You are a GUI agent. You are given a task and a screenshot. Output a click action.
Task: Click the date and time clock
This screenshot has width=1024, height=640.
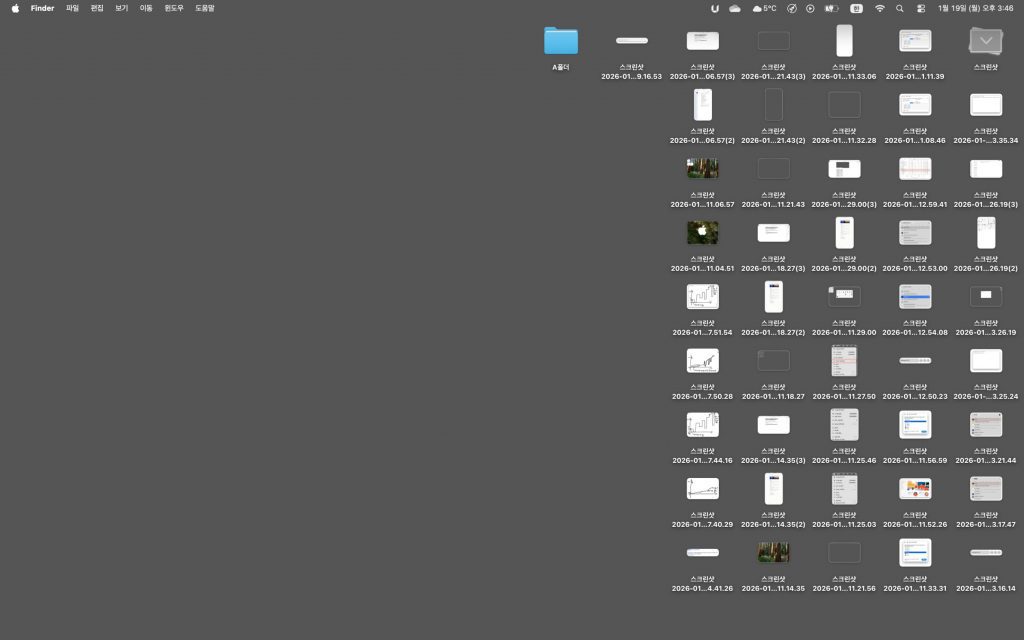(x=975, y=8)
